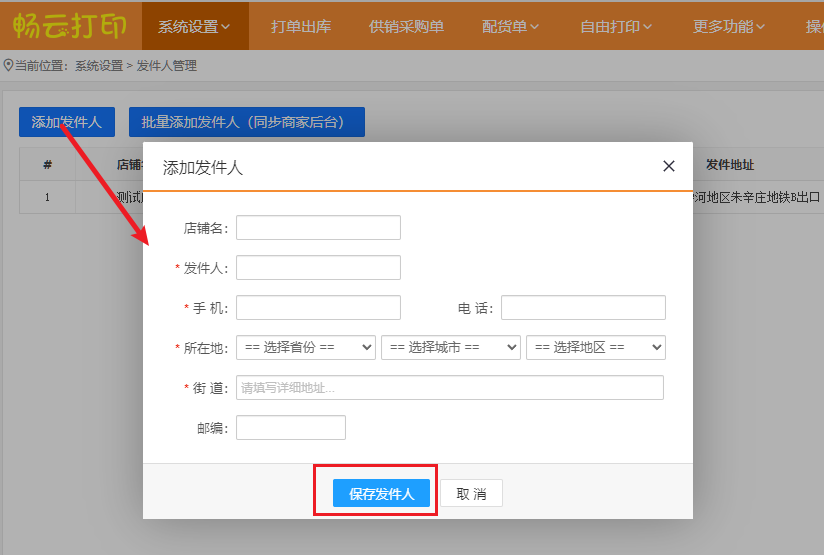Expand the 配货单 dropdown menu
Viewport: 824px width, 555px height.
pyautogui.click(x=510, y=27)
